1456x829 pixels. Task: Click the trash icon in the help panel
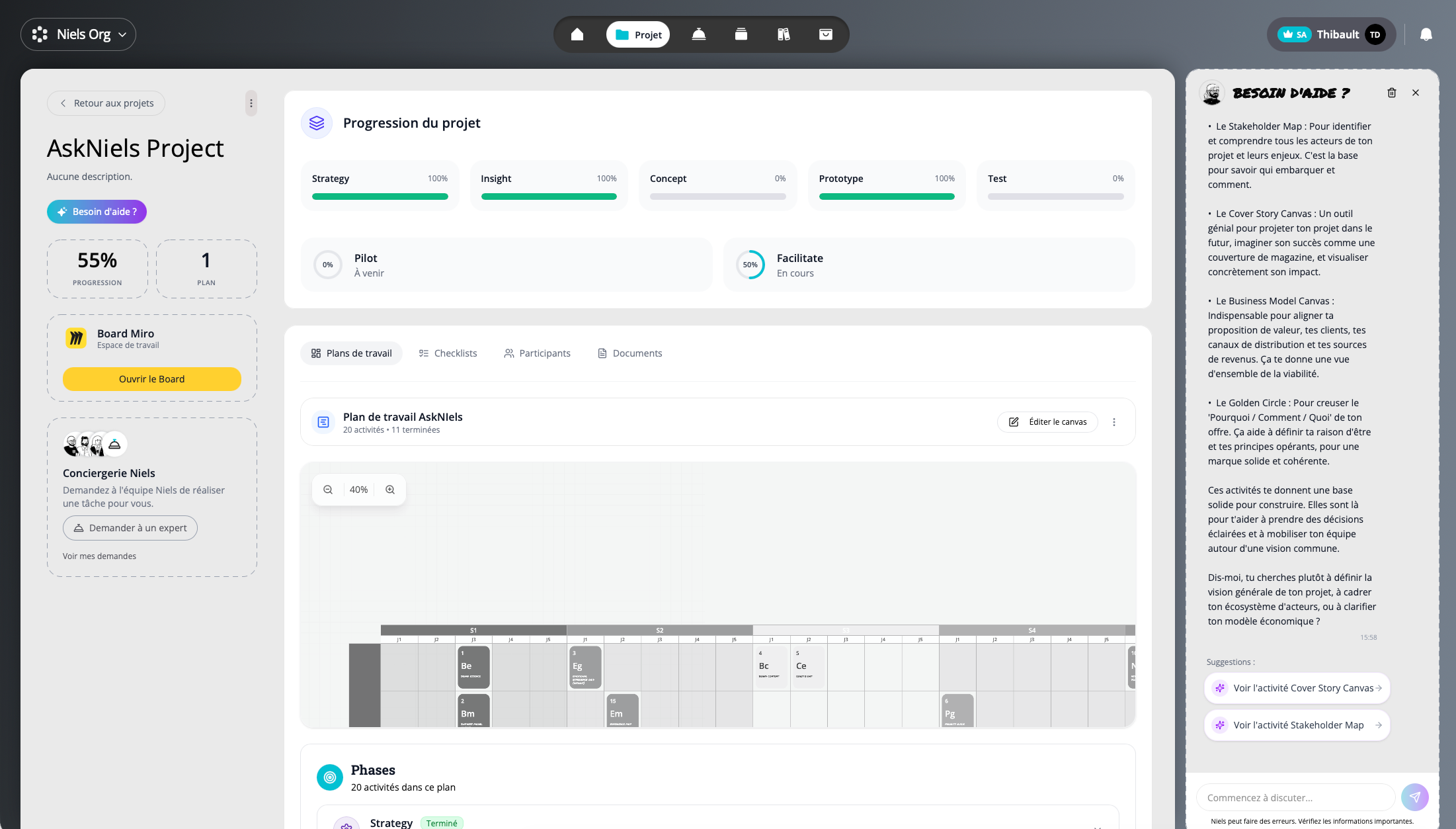tap(1392, 93)
